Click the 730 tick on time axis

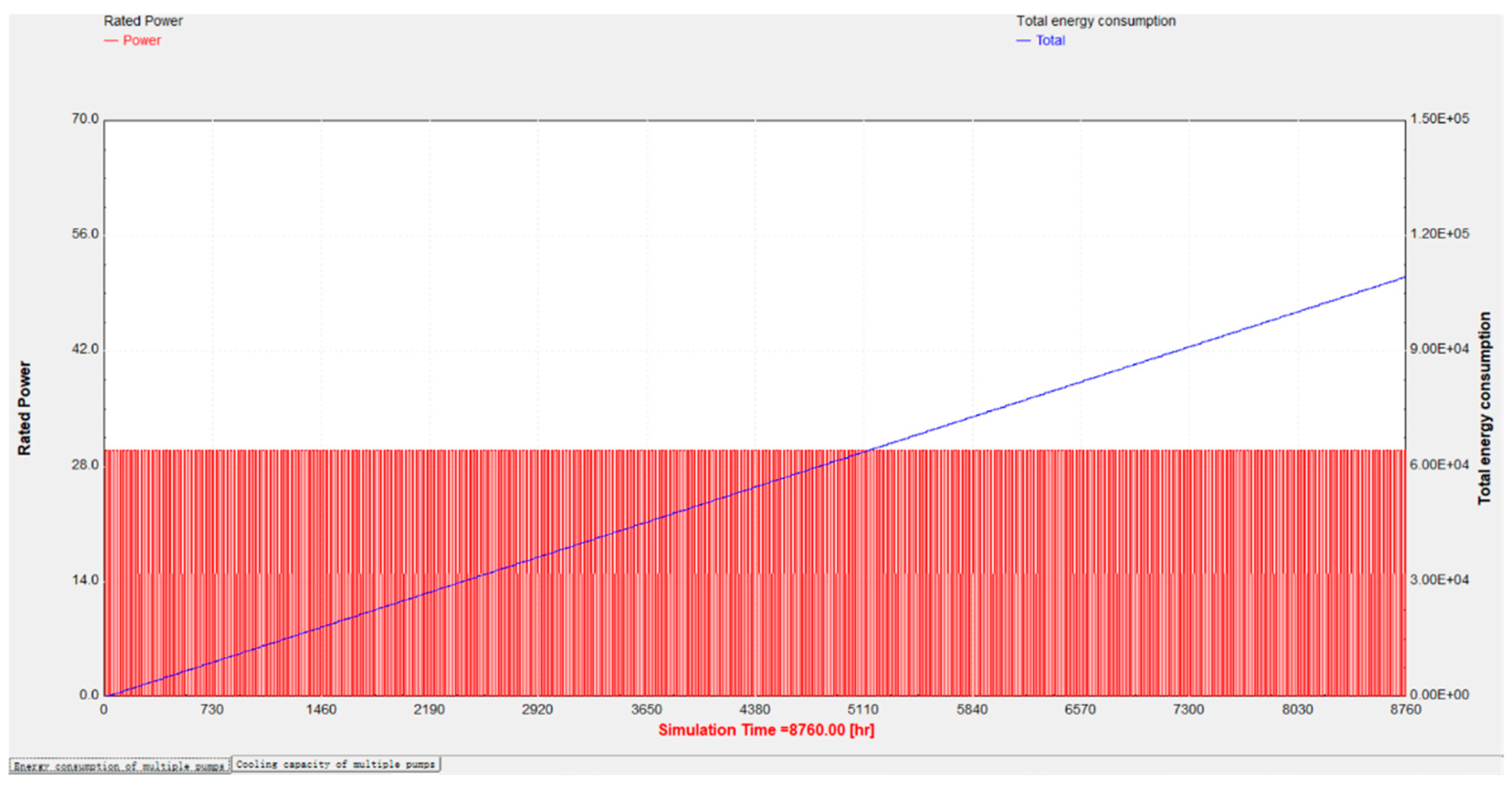pyautogui.click(x=212, y=710)
